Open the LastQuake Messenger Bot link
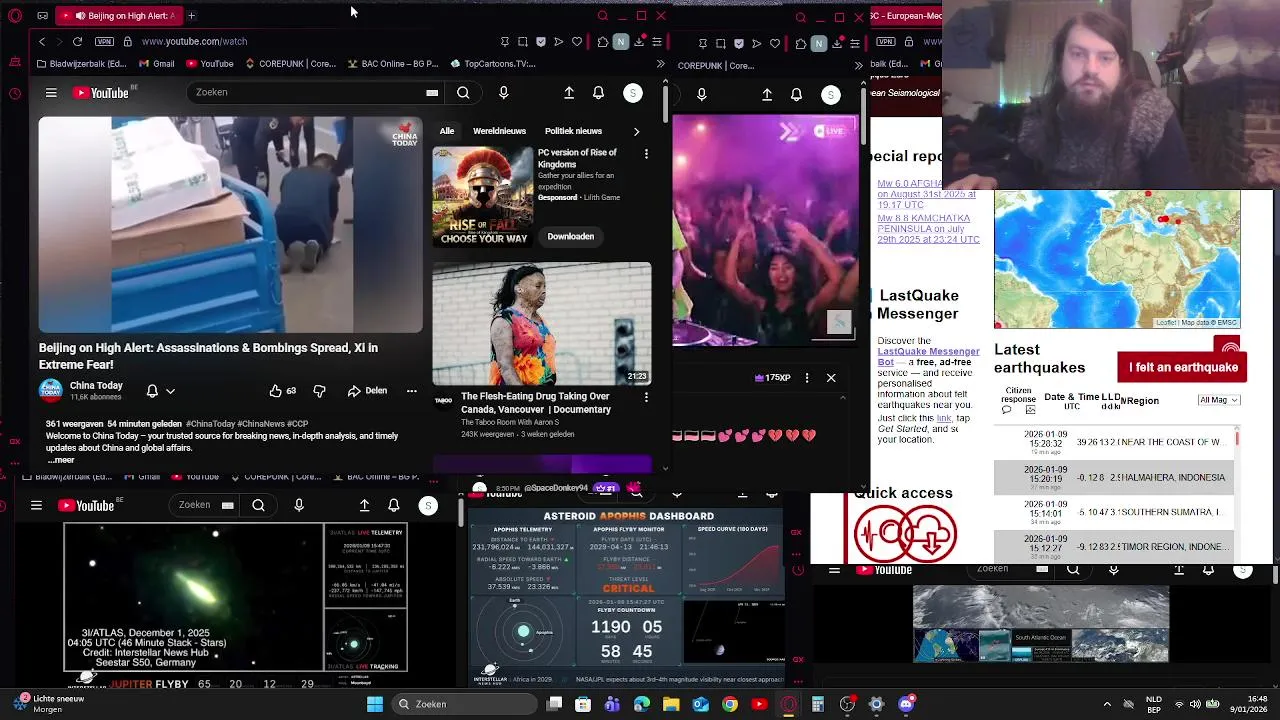The image size is (1280, 720). coord(928,357)
